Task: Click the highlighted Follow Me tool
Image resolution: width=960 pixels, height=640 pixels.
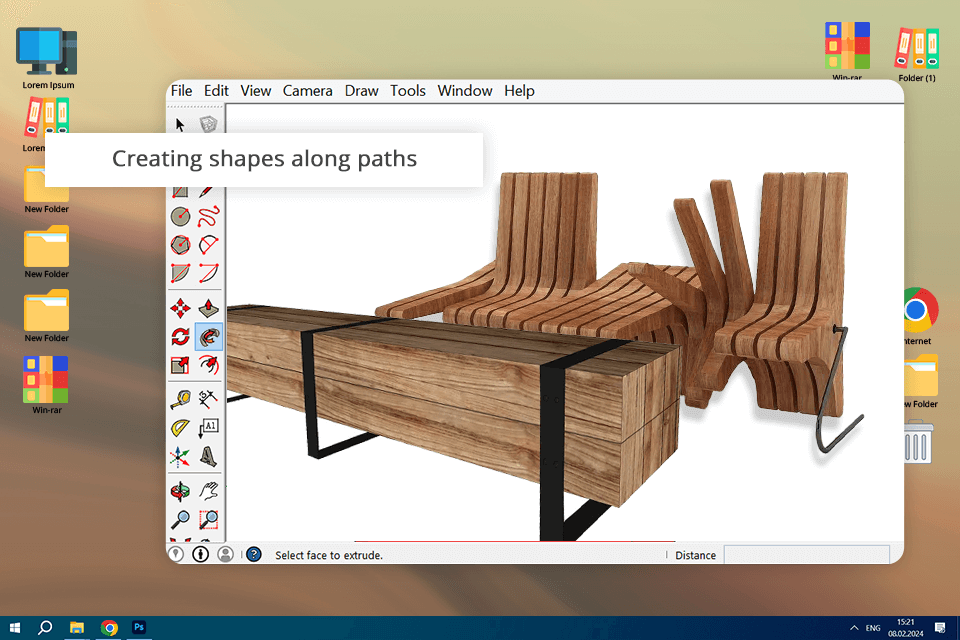Action: (209, 337)
